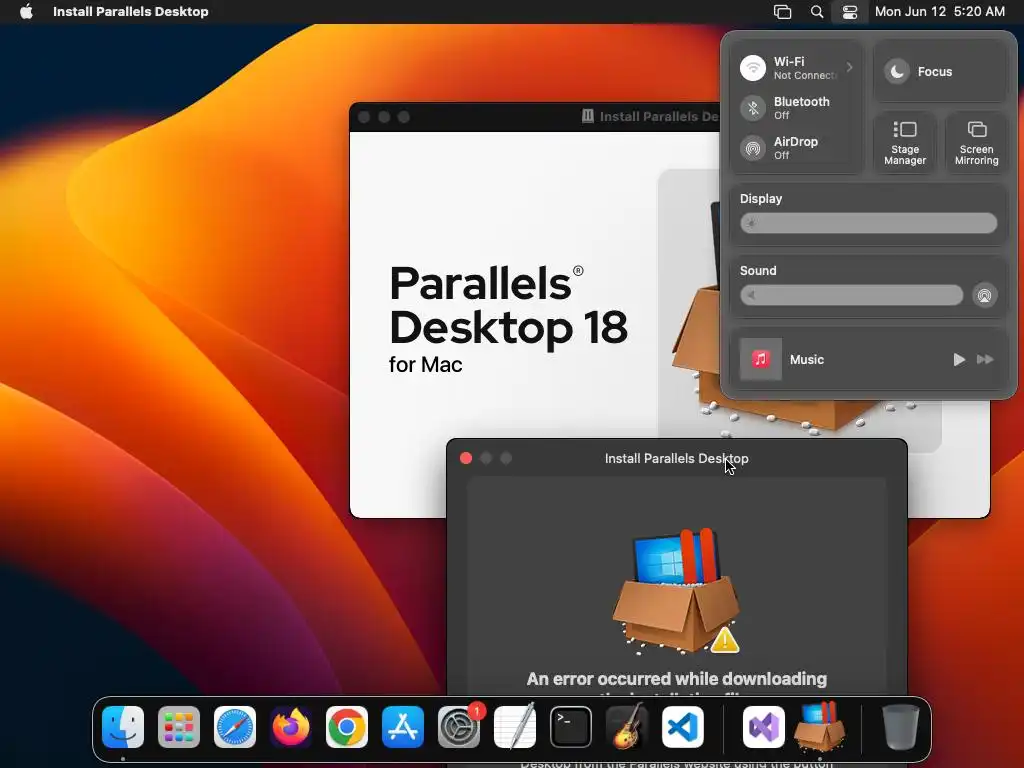Image resolution: width=1024 pixels, height=768 pixels.
Task: Adjust the Sound volume slider
Action: click(852, 295)
